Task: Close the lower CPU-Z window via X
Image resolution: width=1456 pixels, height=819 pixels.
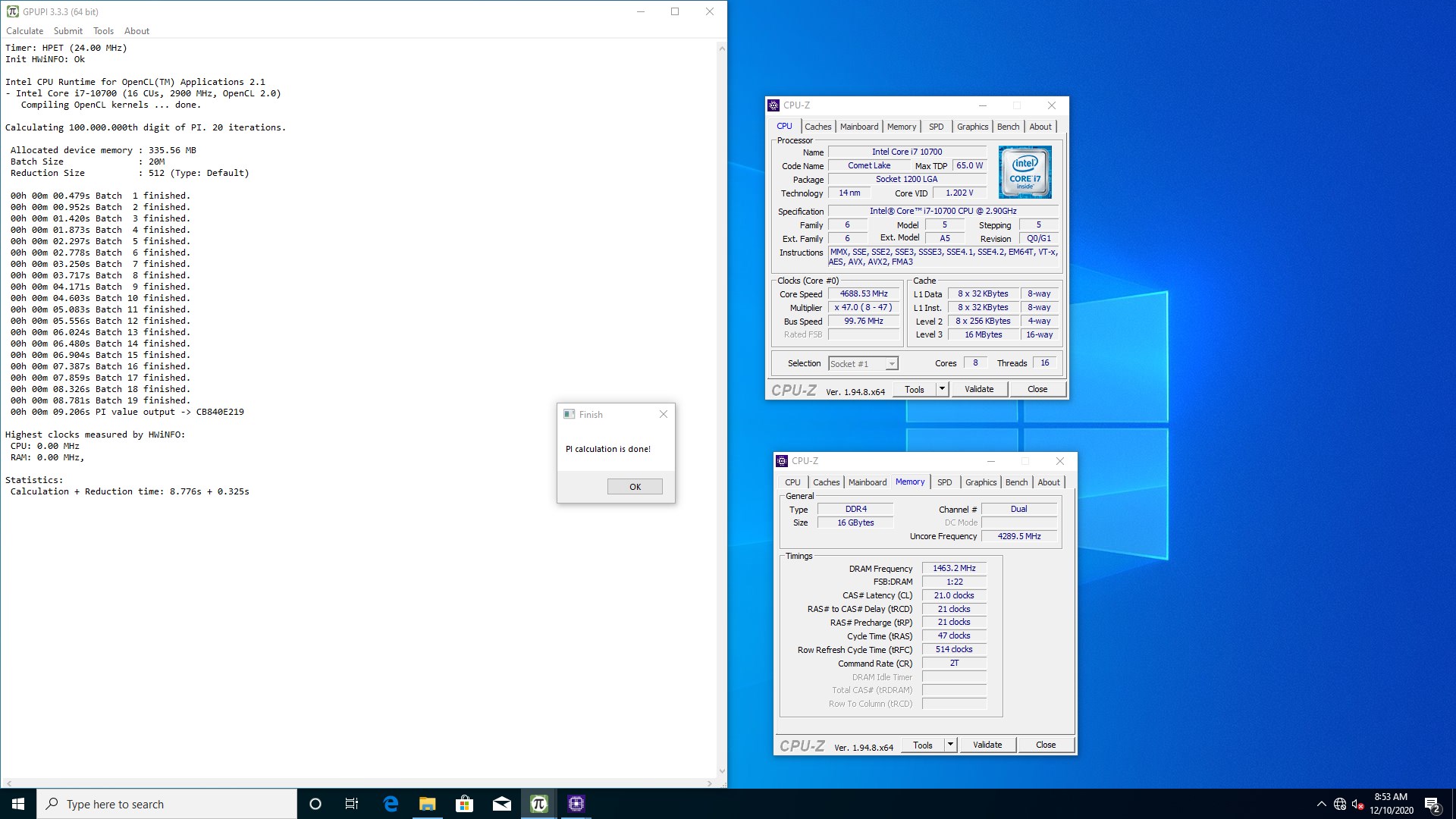Action: 1060,461
